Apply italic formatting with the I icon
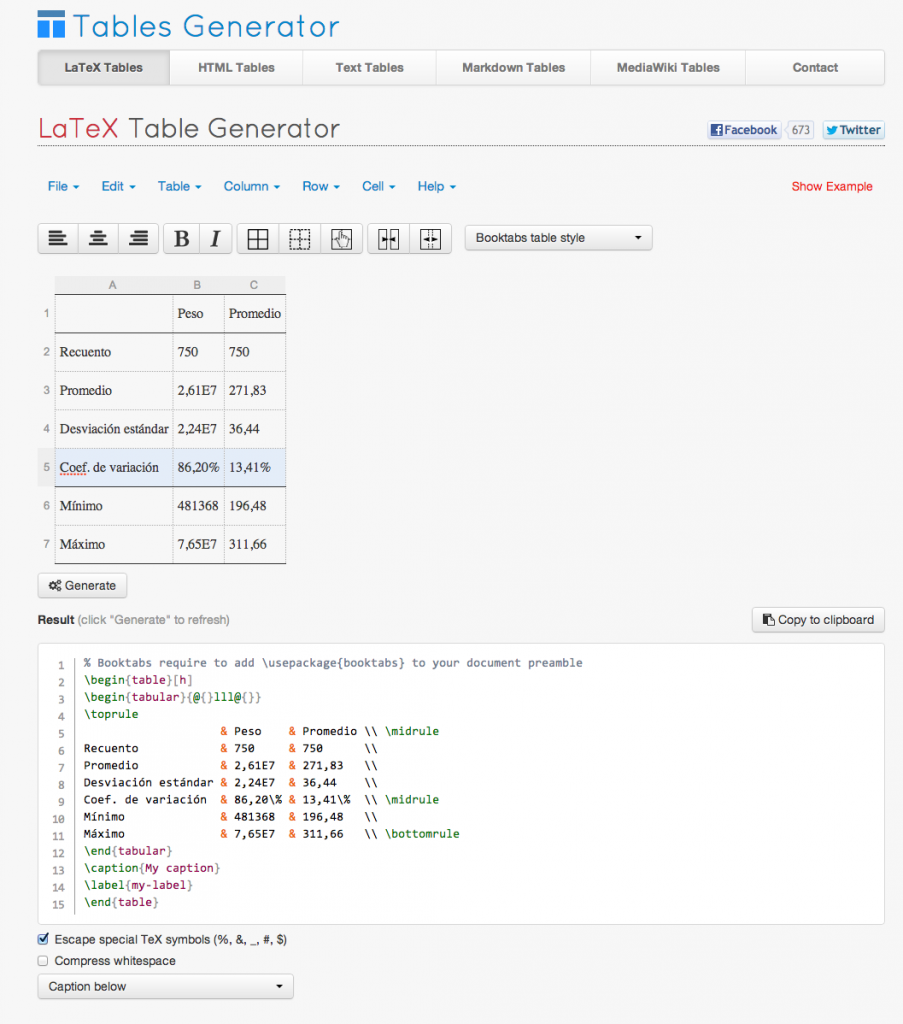 click(x=215, y=238)
